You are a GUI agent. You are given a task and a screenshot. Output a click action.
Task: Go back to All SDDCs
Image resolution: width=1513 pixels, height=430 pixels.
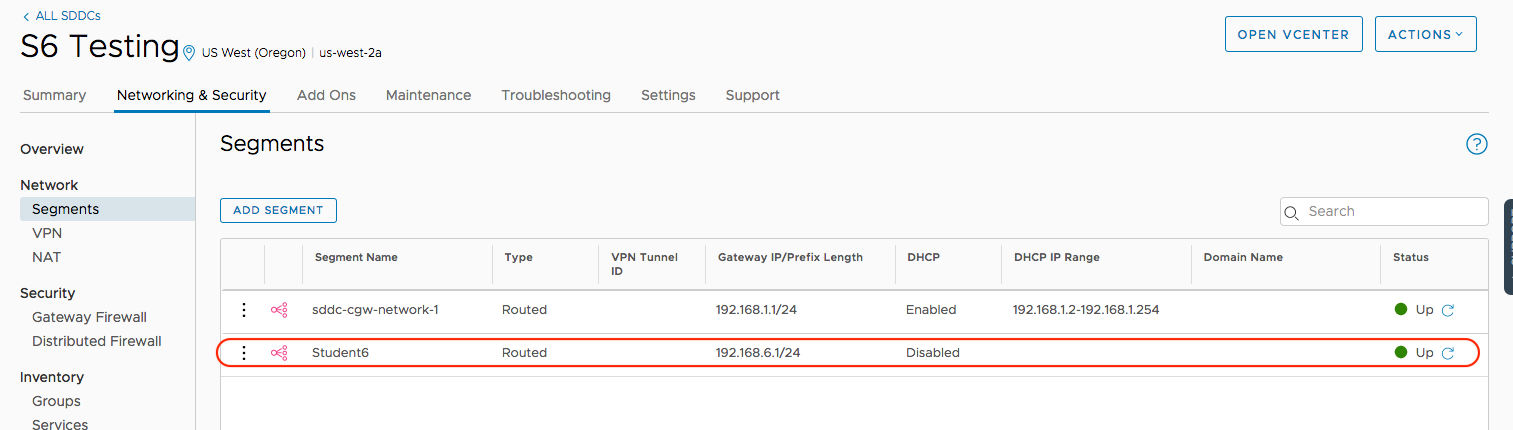(61, 16)
